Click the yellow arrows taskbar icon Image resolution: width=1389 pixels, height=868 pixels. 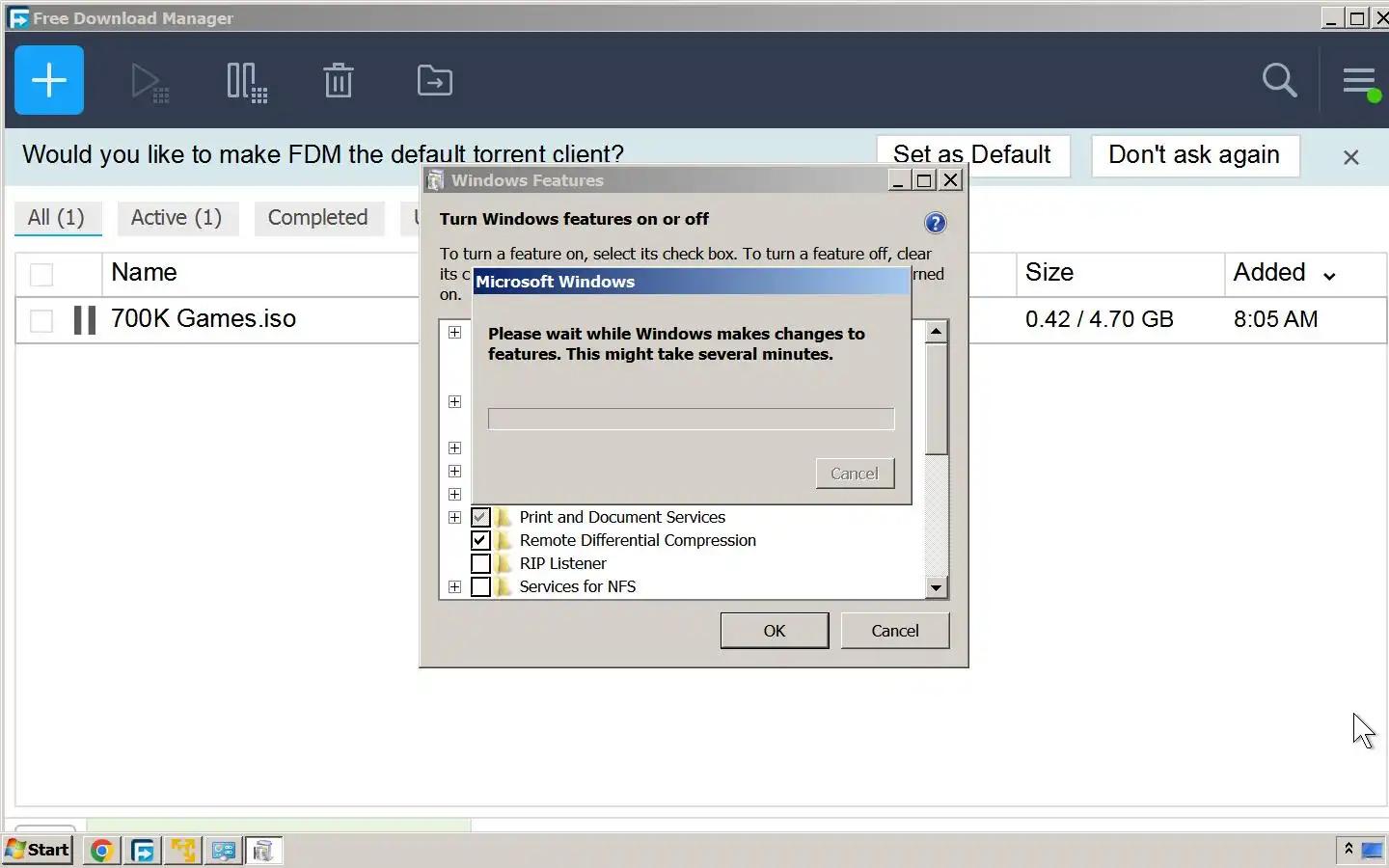pos(182,851)
